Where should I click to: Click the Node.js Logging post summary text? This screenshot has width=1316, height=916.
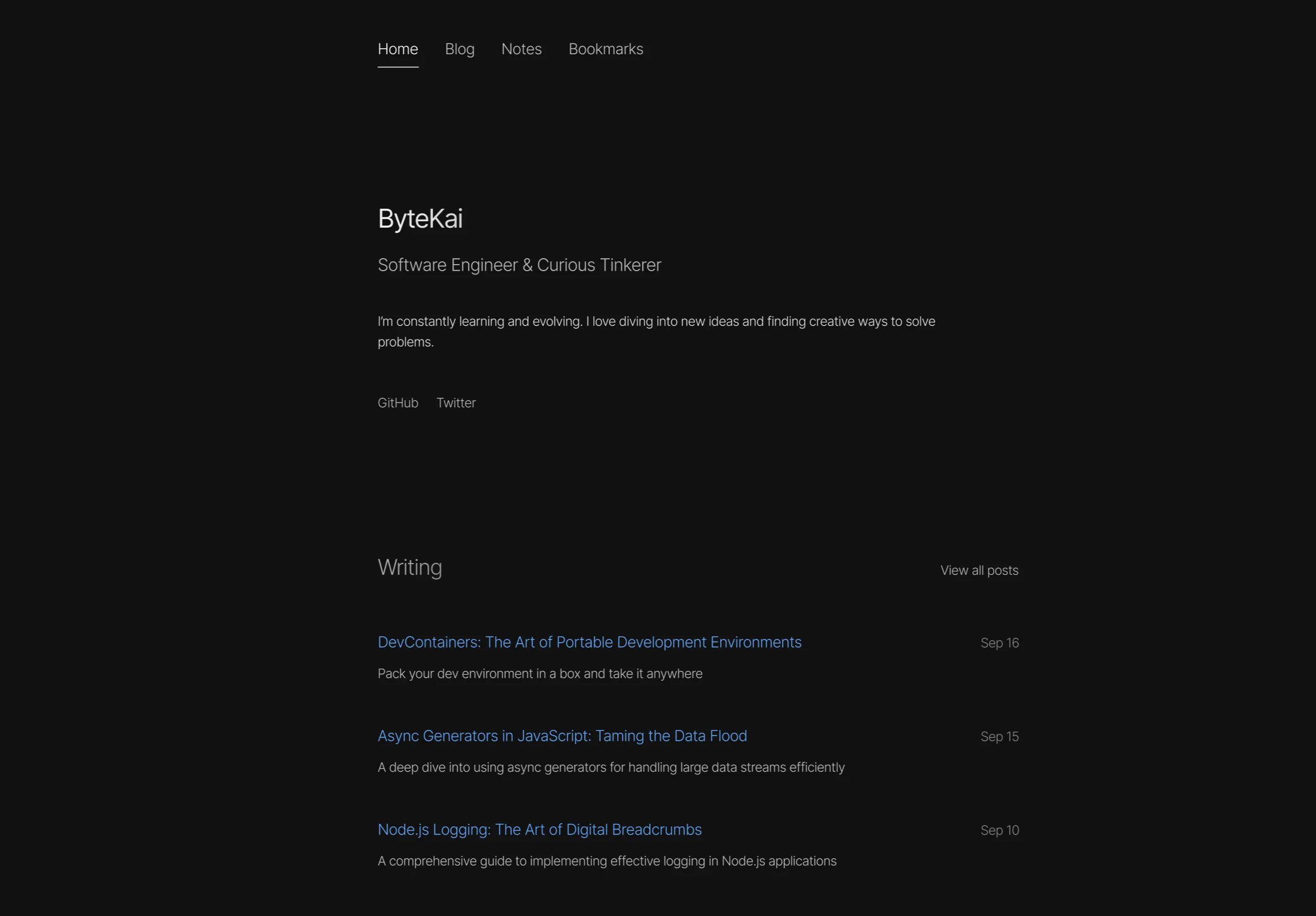[x=607, y=860]
